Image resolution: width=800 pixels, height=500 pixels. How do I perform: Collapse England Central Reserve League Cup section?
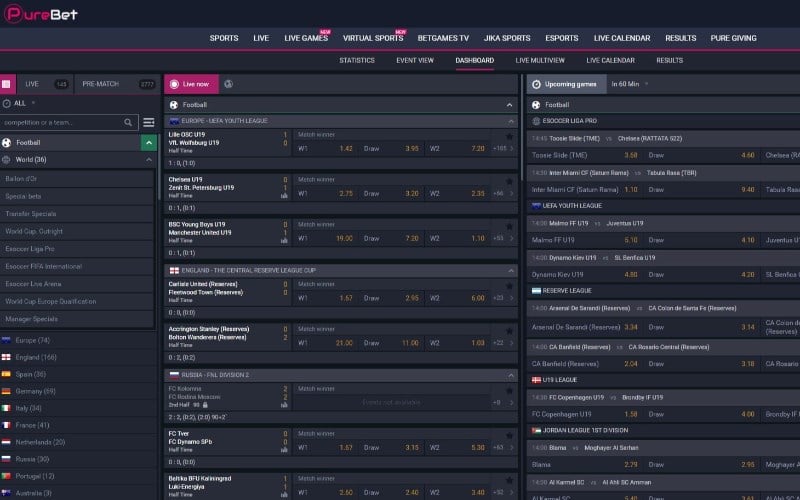point(511,270)
